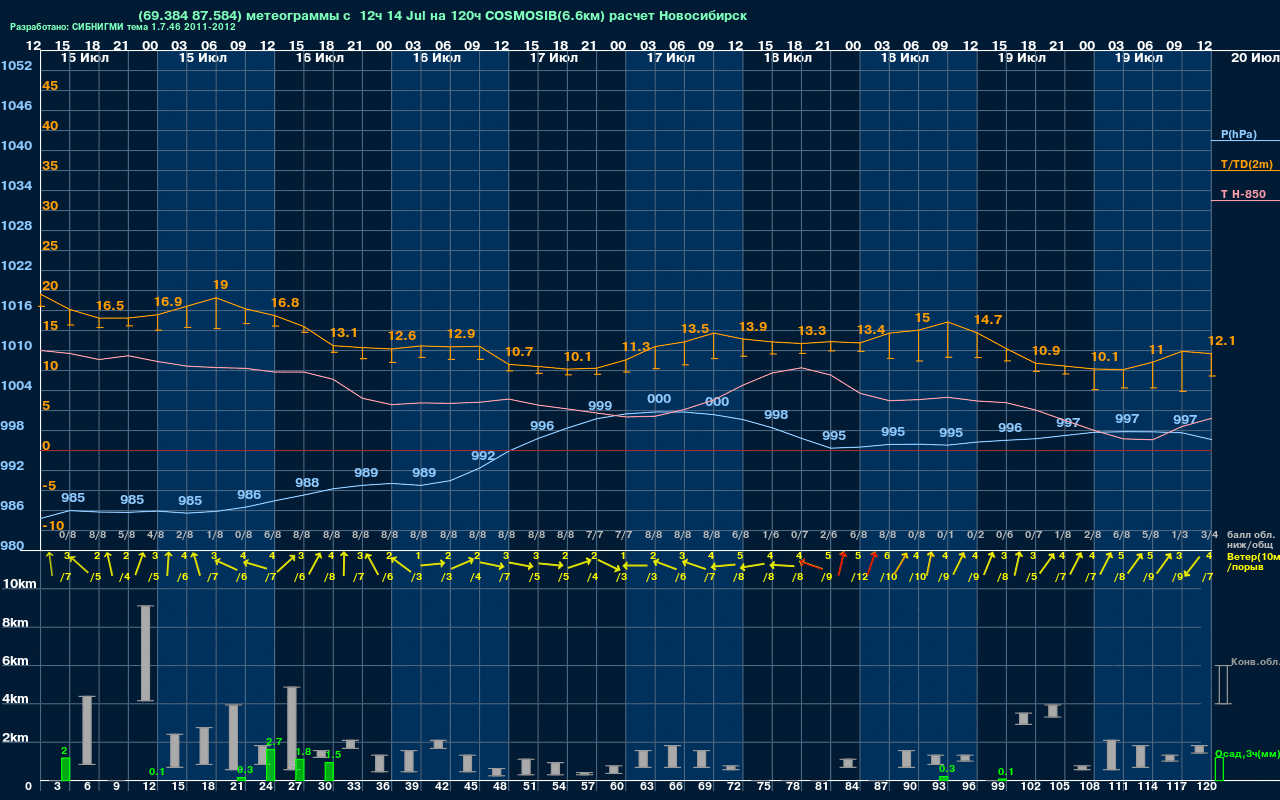
Task: Click temperature value '10.9'
Action: [1046, 351]
